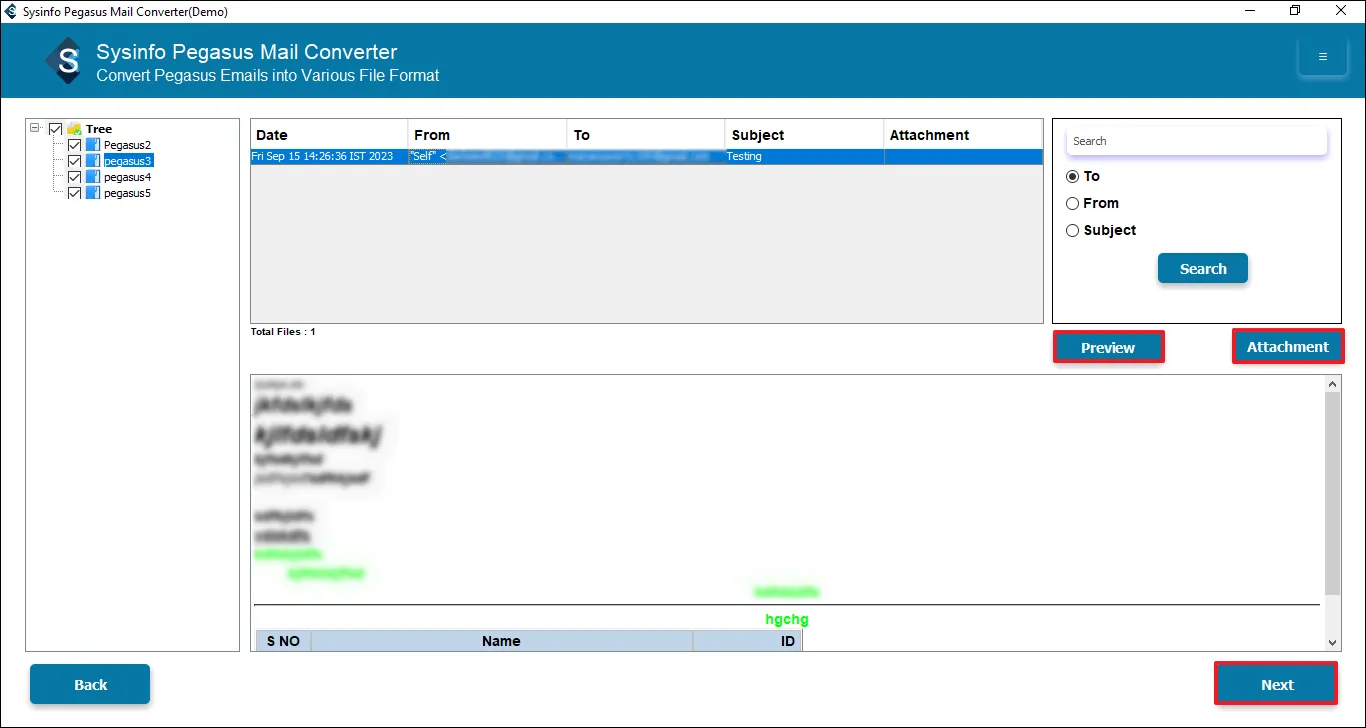The height and width of the screenshot is (728, 1366).
Task: Select the Pegasus2 folder label in the tree
Action: pyautogui.click(x=127, y=145)
